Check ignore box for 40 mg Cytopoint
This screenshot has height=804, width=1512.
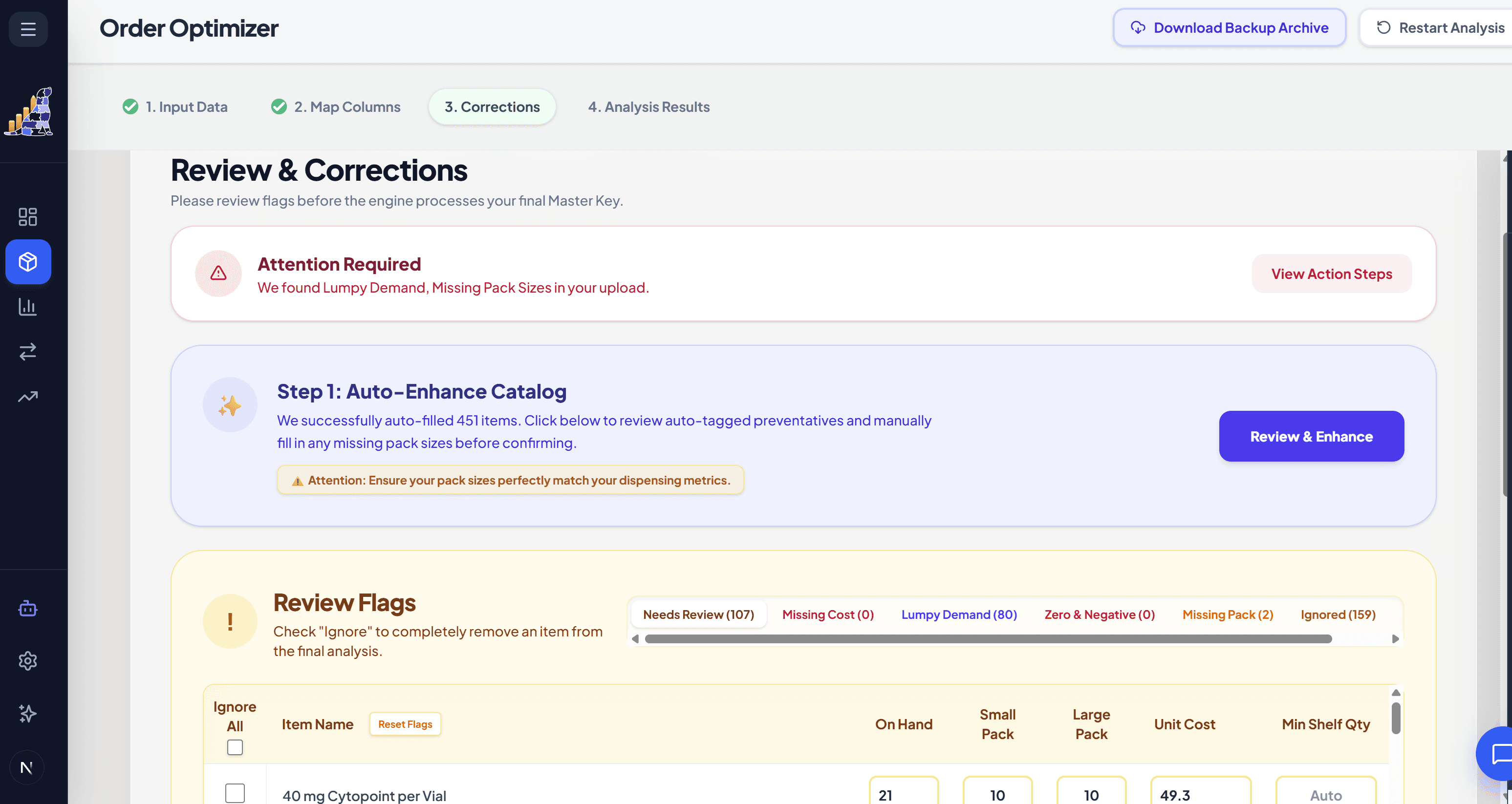[235, 793]
